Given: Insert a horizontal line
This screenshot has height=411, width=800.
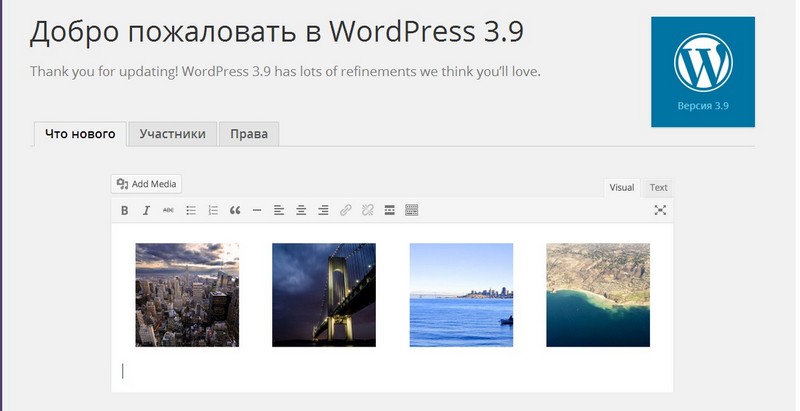Looking at the screenshot, I should 257,210.
